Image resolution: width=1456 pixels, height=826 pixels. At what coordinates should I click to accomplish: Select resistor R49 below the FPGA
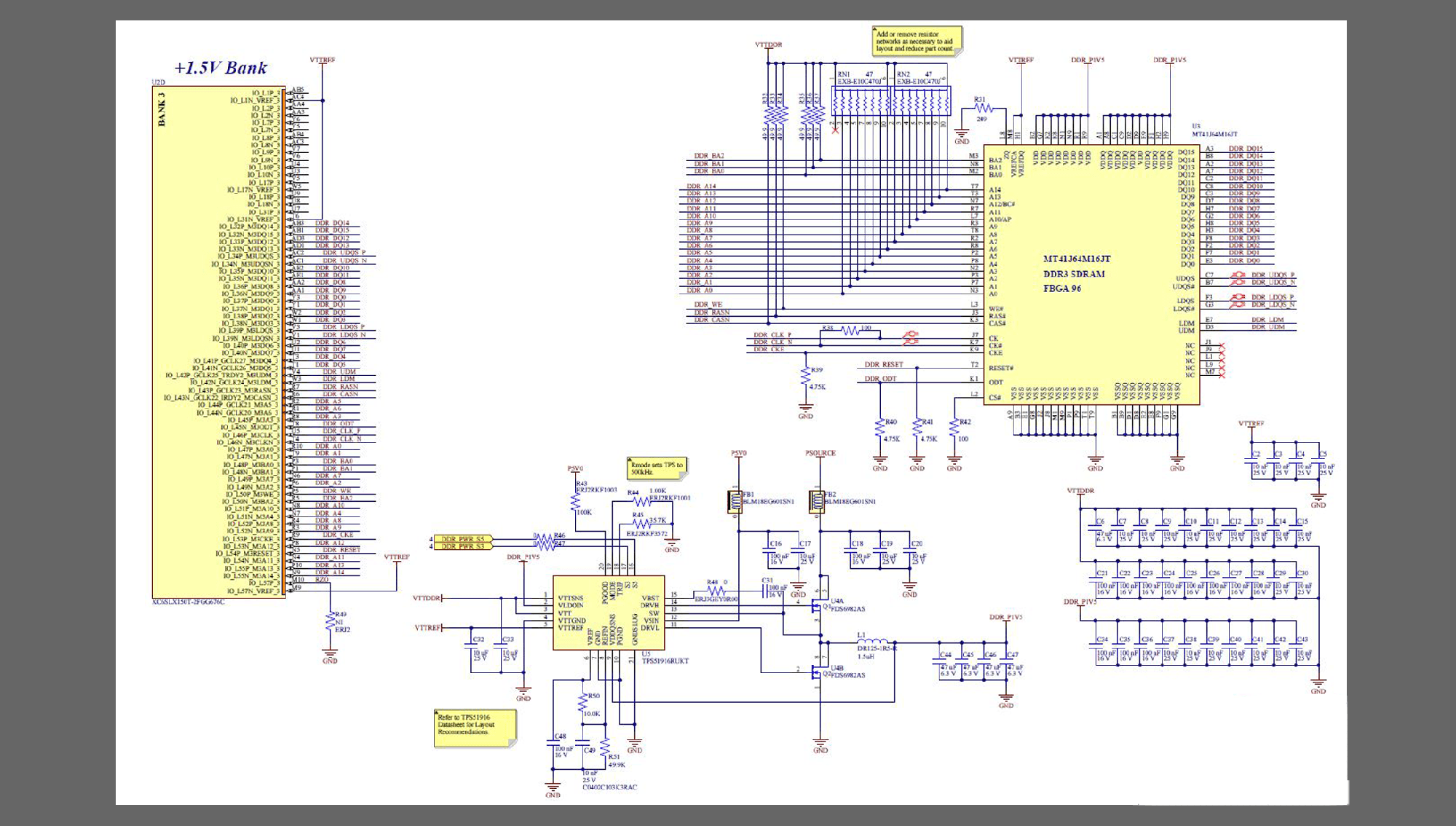point(331,621)
